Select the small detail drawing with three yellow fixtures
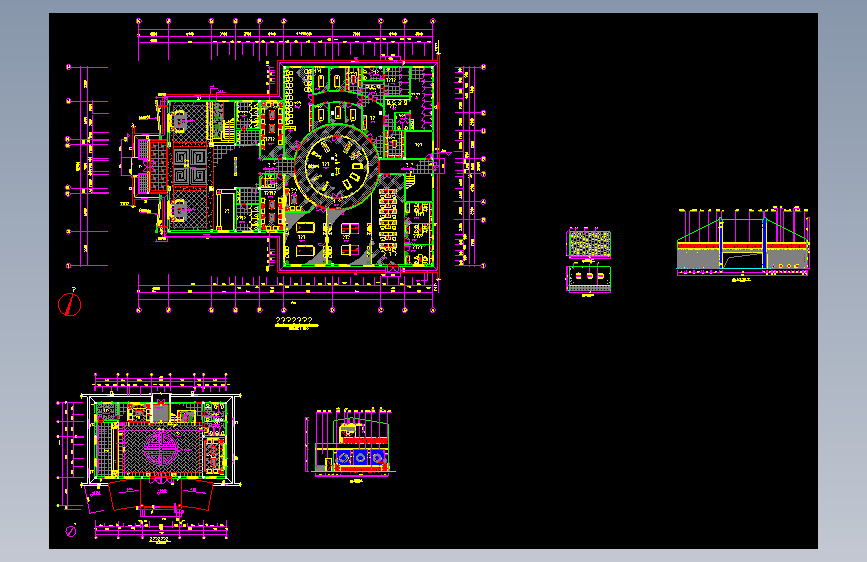The image size is (867, 562). click(589, 279)
